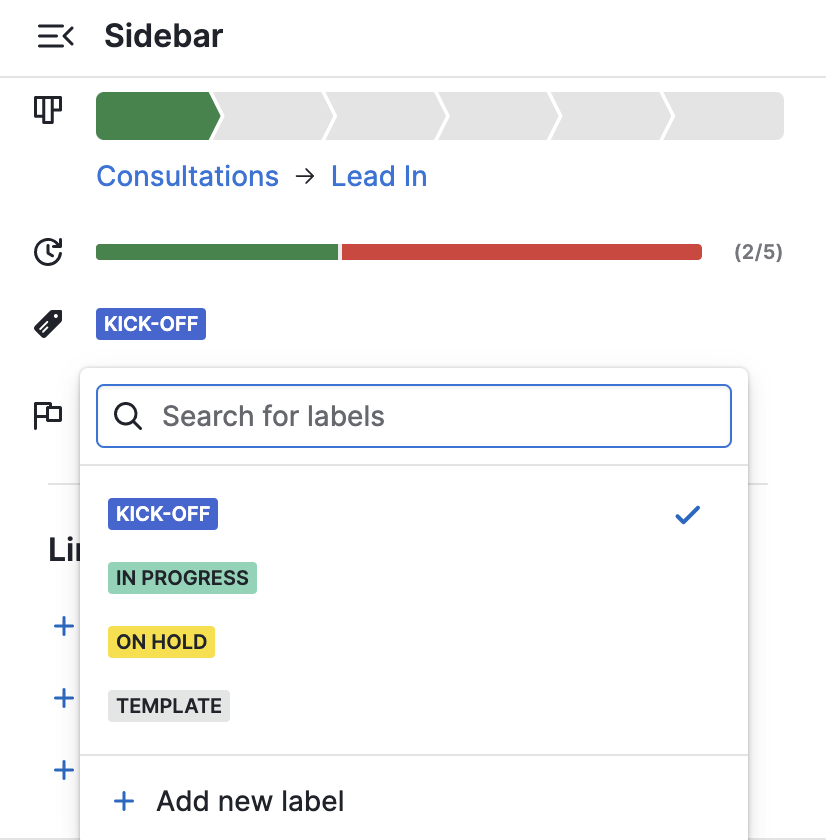Viewport: 826px width, 840px height.
Task: Click the progress clock icon
Action: [x=48, y=251]
